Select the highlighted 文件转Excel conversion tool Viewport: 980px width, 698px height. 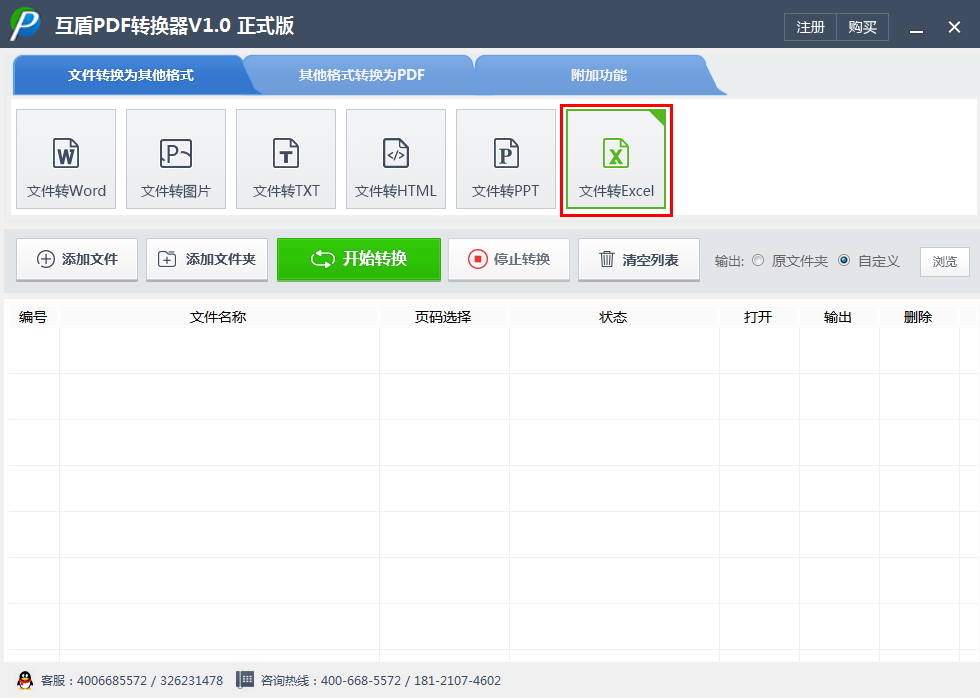coord(616,158)
